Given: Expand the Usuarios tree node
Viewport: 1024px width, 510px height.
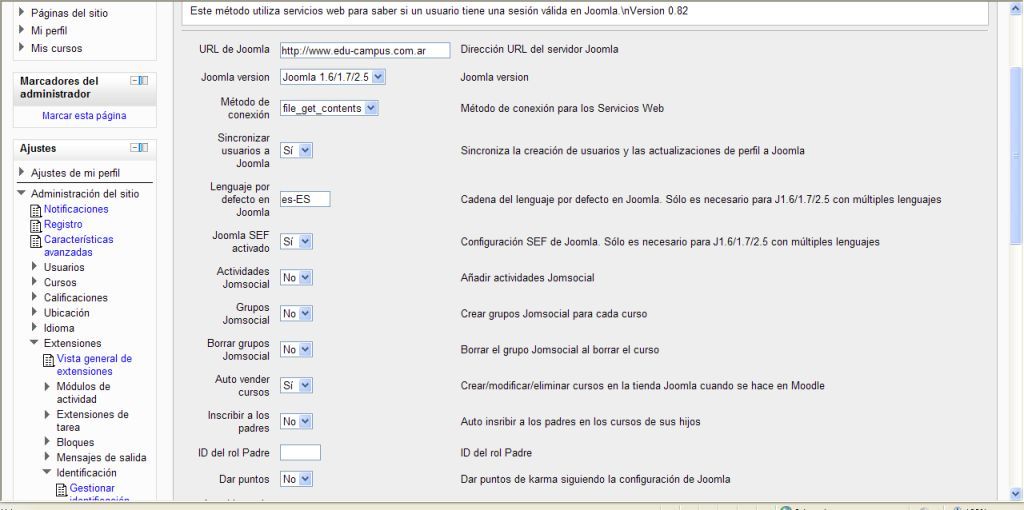Looking at the screenshot, I should 35,267.
